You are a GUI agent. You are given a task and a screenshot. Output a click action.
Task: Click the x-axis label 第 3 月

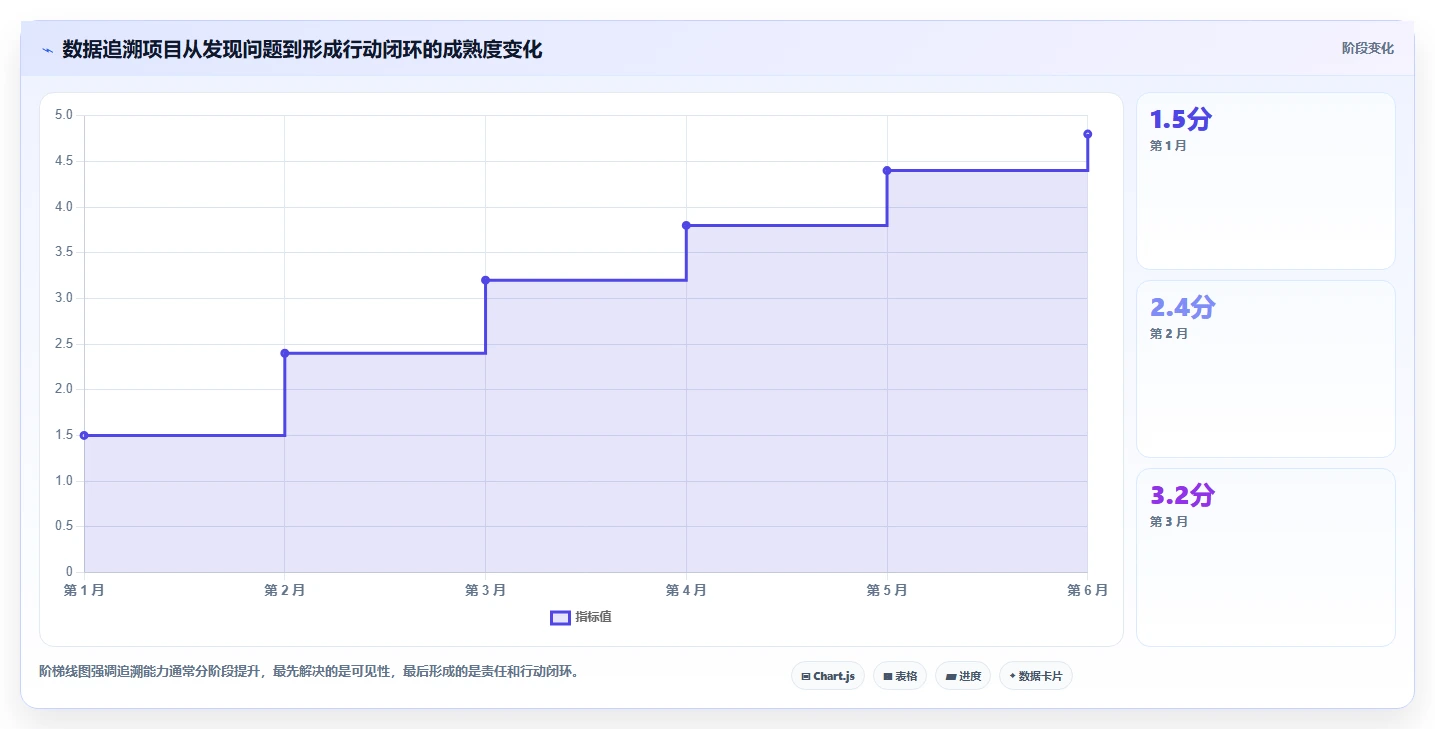[485, 590]
